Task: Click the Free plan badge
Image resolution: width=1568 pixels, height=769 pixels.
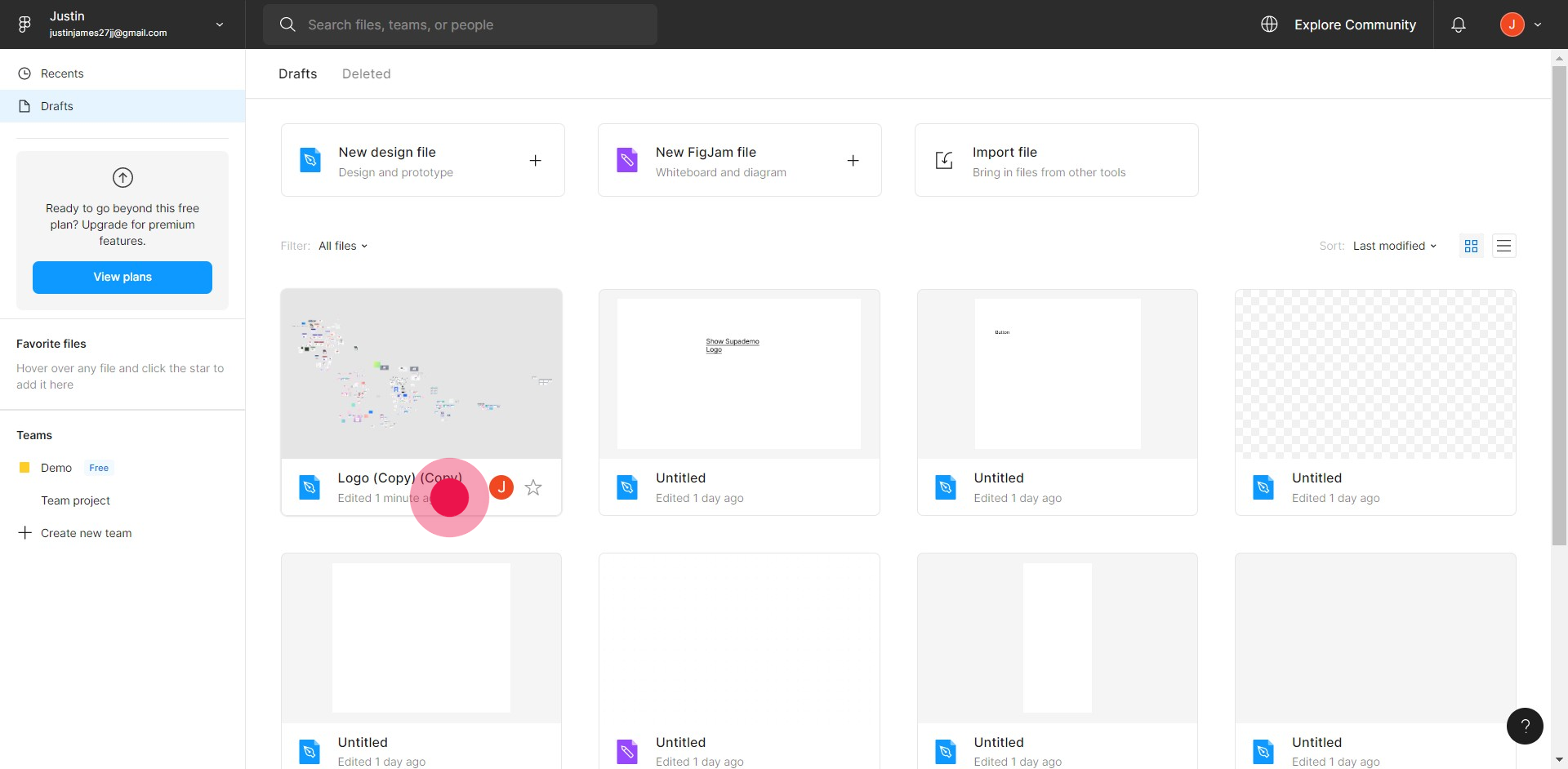Action: [x=99, y=468]
